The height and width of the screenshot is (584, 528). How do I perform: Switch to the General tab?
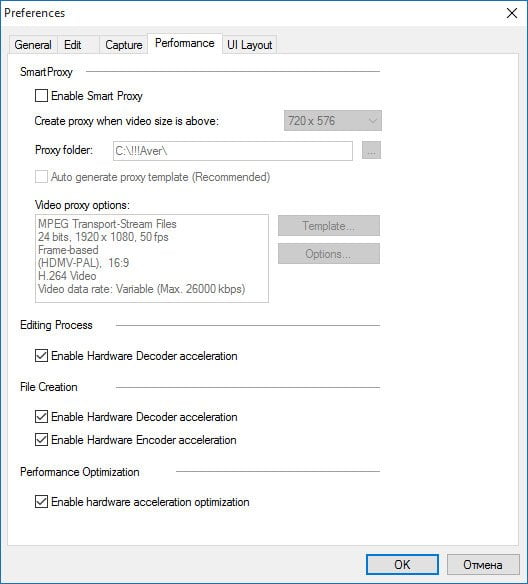coord(33,45)
